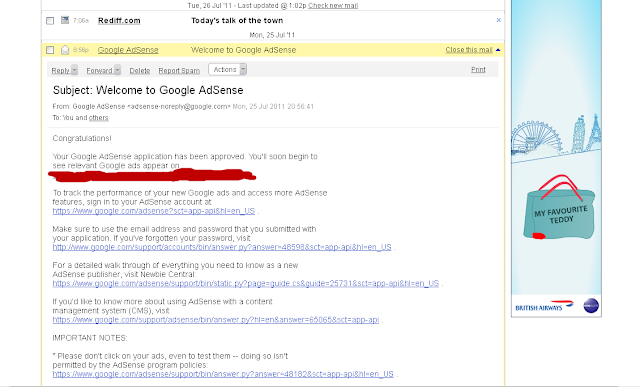
Task: Open the forgotten password answer=48598 link
Action: [x=222, y=247]
